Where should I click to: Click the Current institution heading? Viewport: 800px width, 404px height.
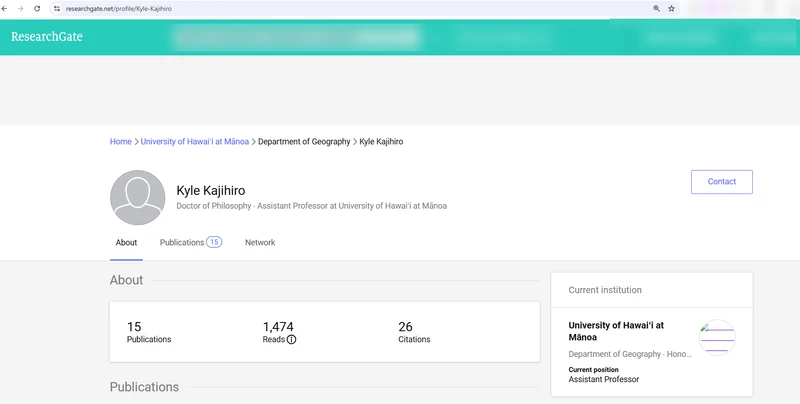pyautogui.click(x=605, y=290)
